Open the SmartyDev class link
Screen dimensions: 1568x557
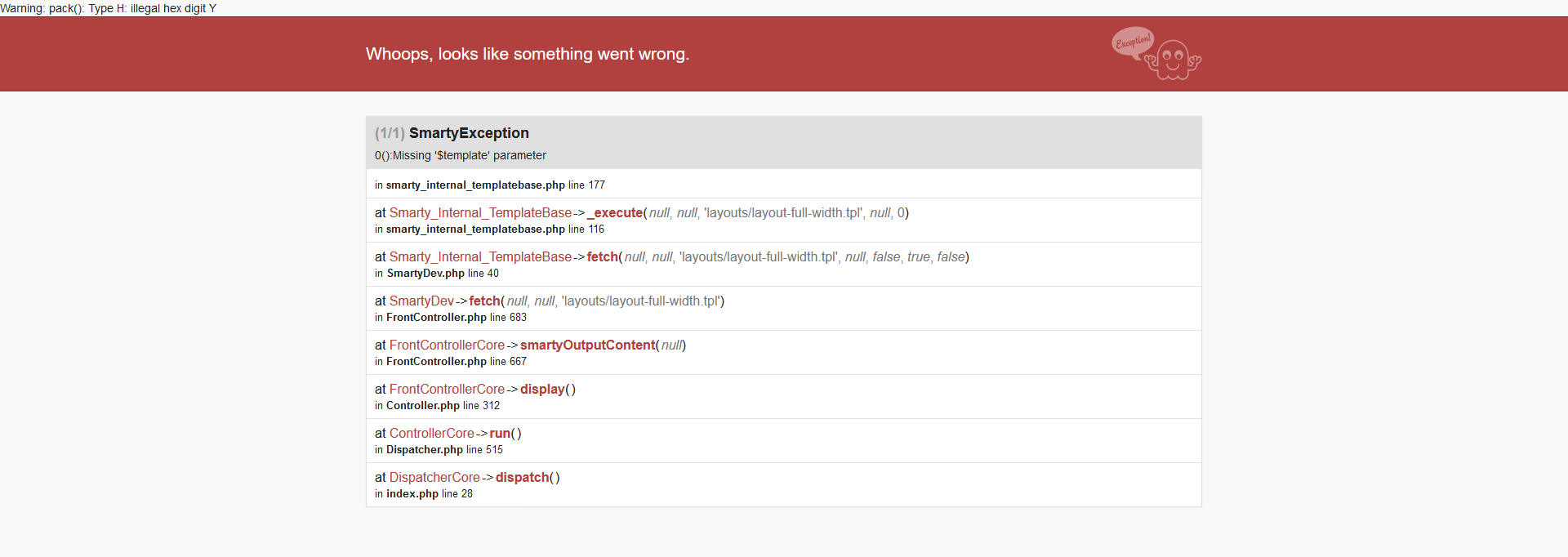tap(421, 301)
